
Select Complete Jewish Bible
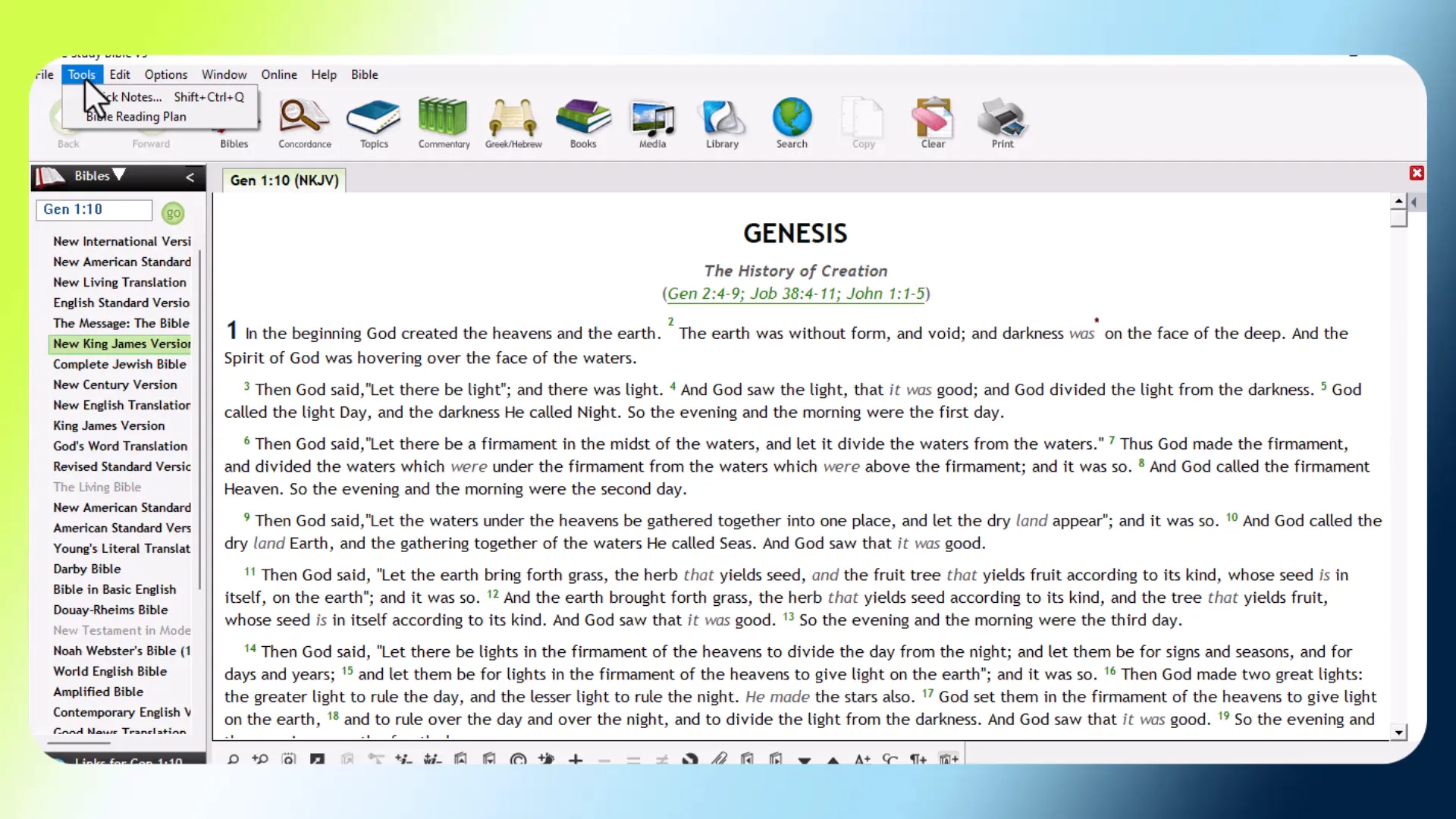121,364
